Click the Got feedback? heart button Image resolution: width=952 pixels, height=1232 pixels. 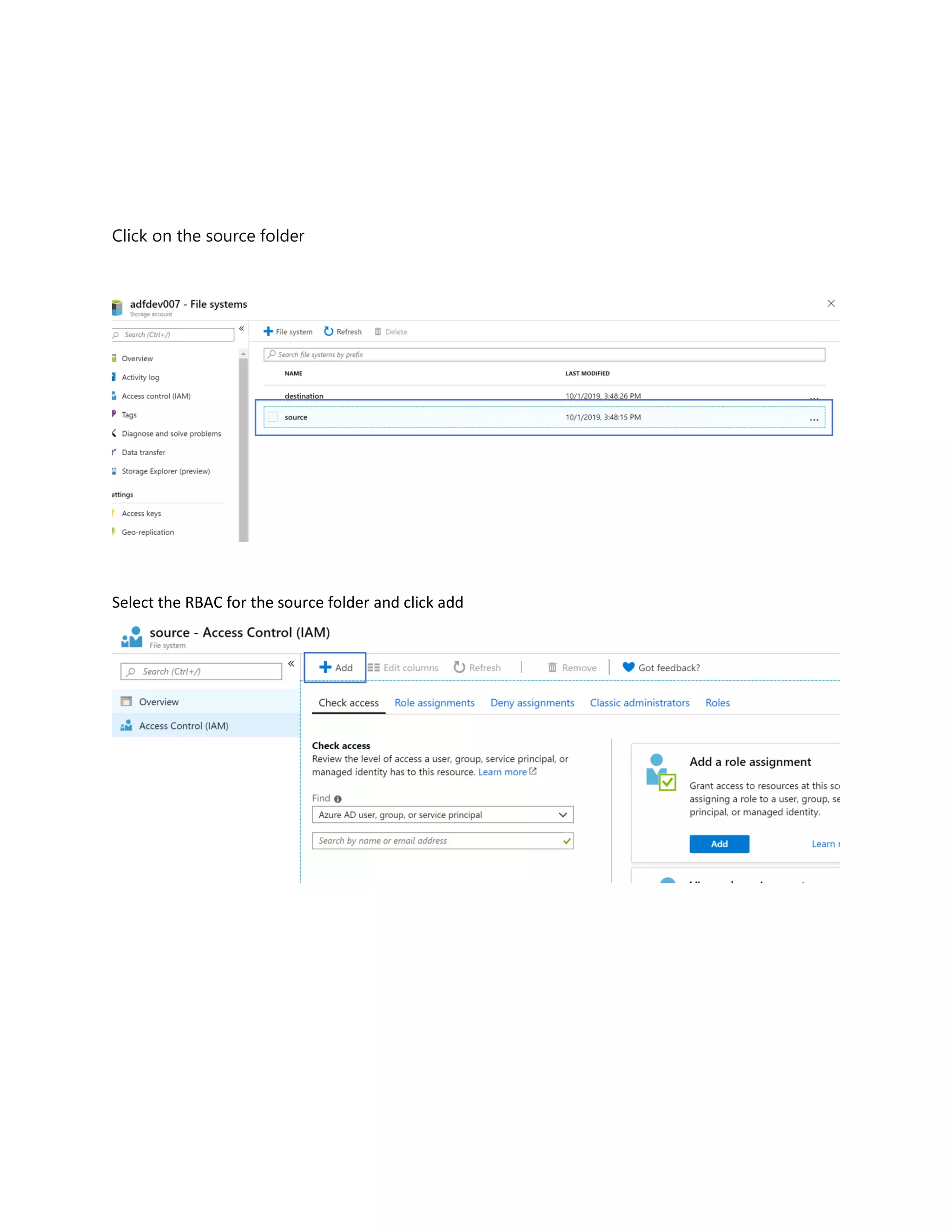pyautogui.click(x=661, y=668)
